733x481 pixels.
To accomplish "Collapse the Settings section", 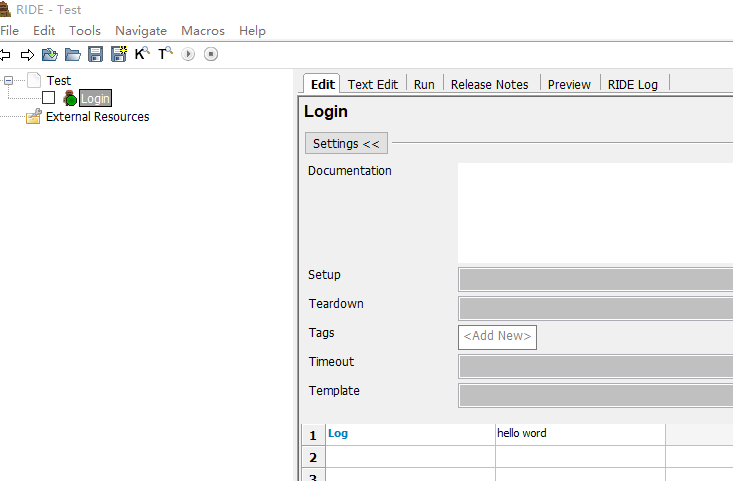I will click(346, 144).
